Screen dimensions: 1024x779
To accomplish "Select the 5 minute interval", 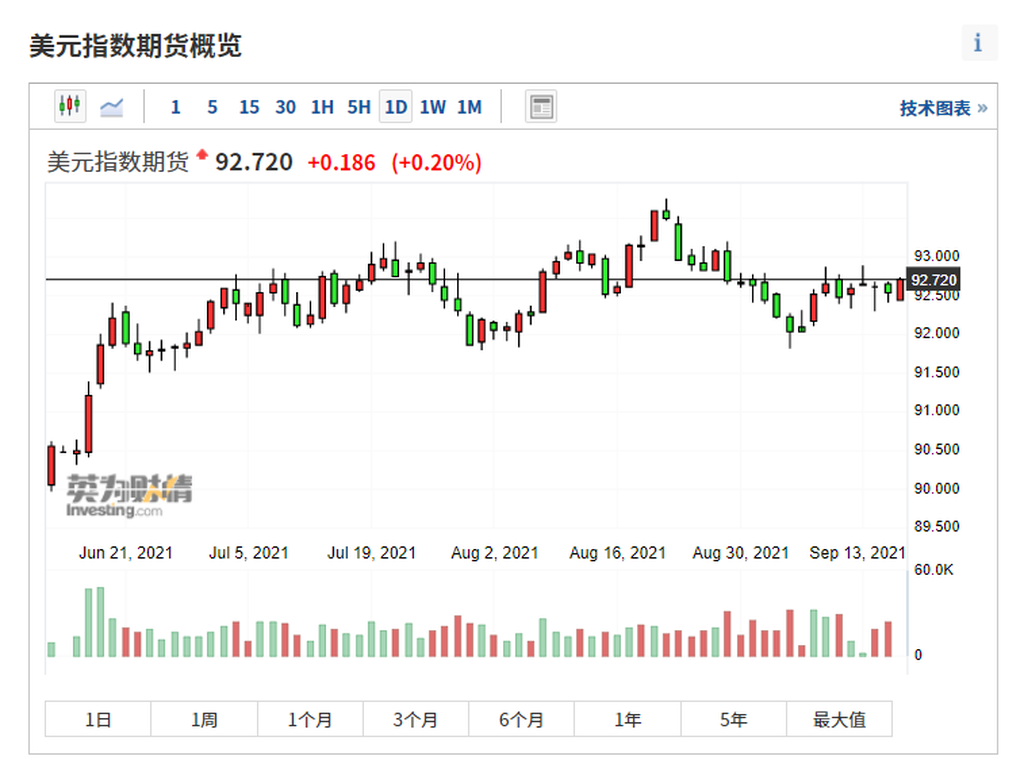I will tap(212, 107).
